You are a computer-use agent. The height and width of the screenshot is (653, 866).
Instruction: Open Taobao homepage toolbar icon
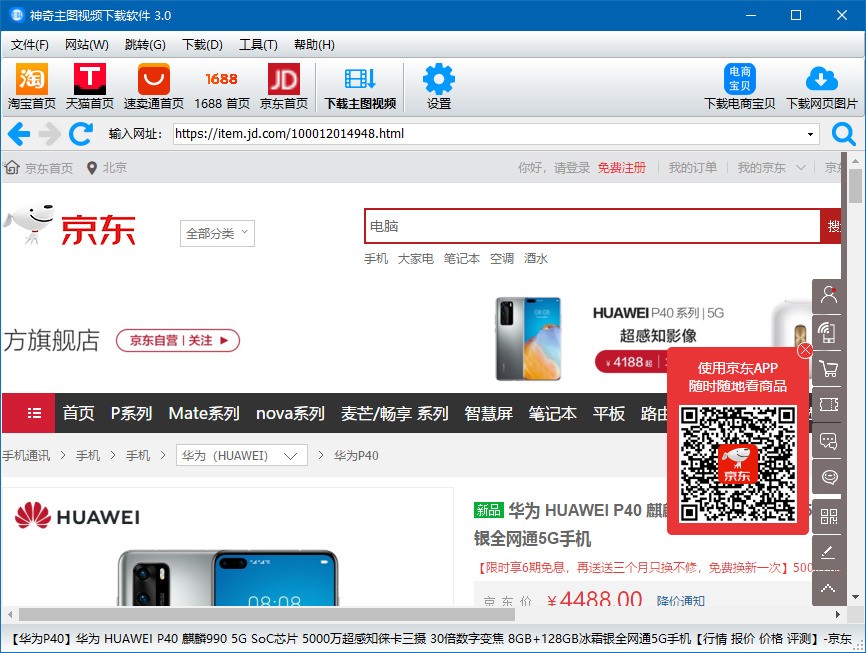(x=31, y=86)
